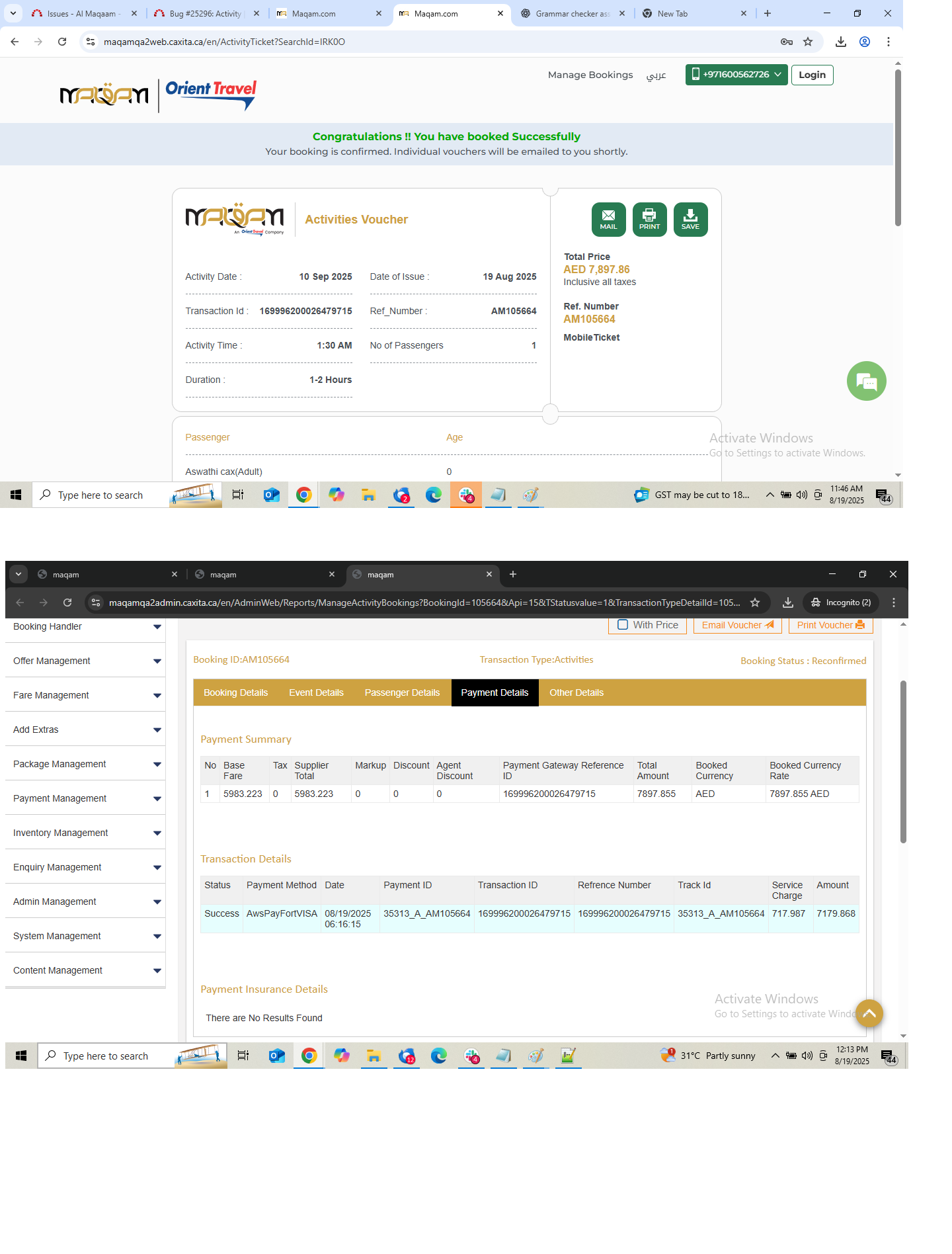Click the PRINT voucher icon
Viewport: 952px width, 1254px height.
click(649, 220)
